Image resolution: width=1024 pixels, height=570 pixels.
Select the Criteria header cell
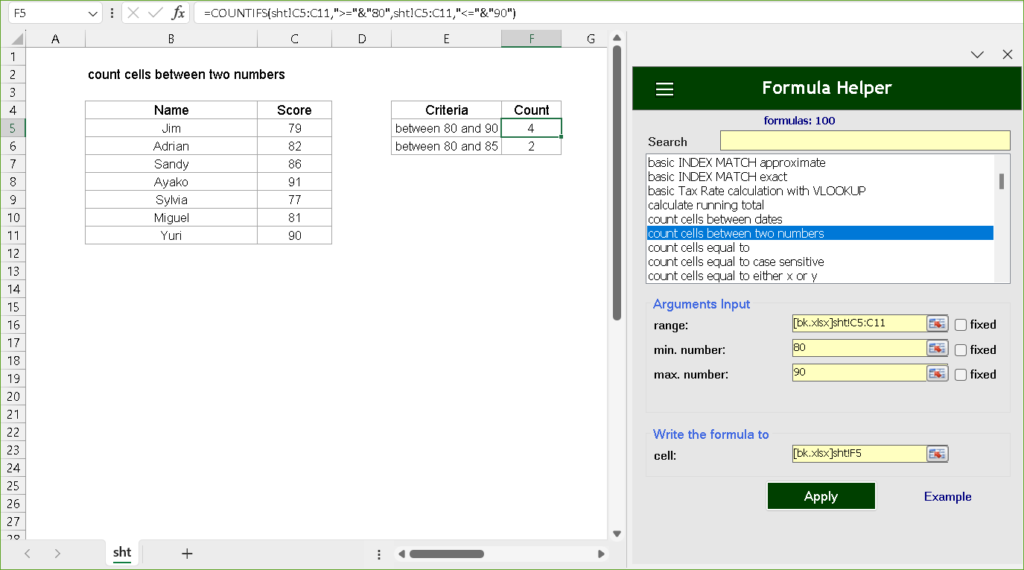[447, 110]
